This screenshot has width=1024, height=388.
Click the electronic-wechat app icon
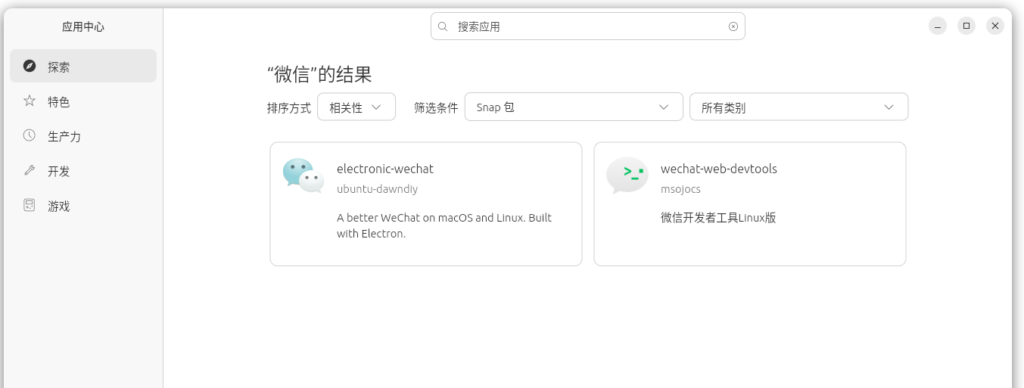tap(303, 176)
